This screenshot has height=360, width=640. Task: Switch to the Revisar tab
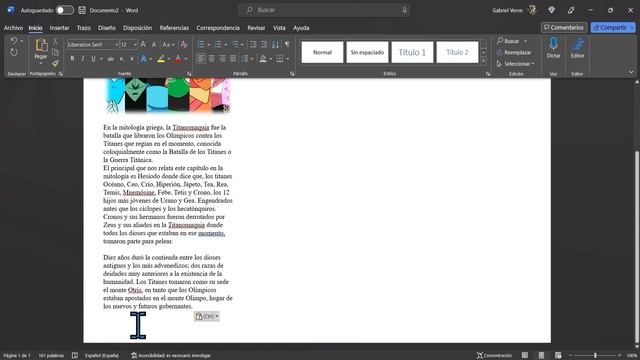256,28
